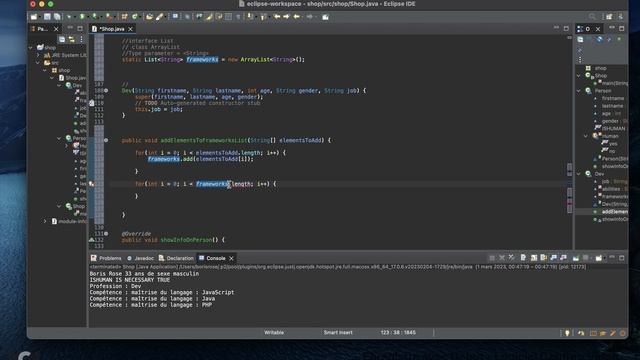Toggle Show Console on Standard Error Change
This screenshot has width=640, height=360.
(563, 258)
